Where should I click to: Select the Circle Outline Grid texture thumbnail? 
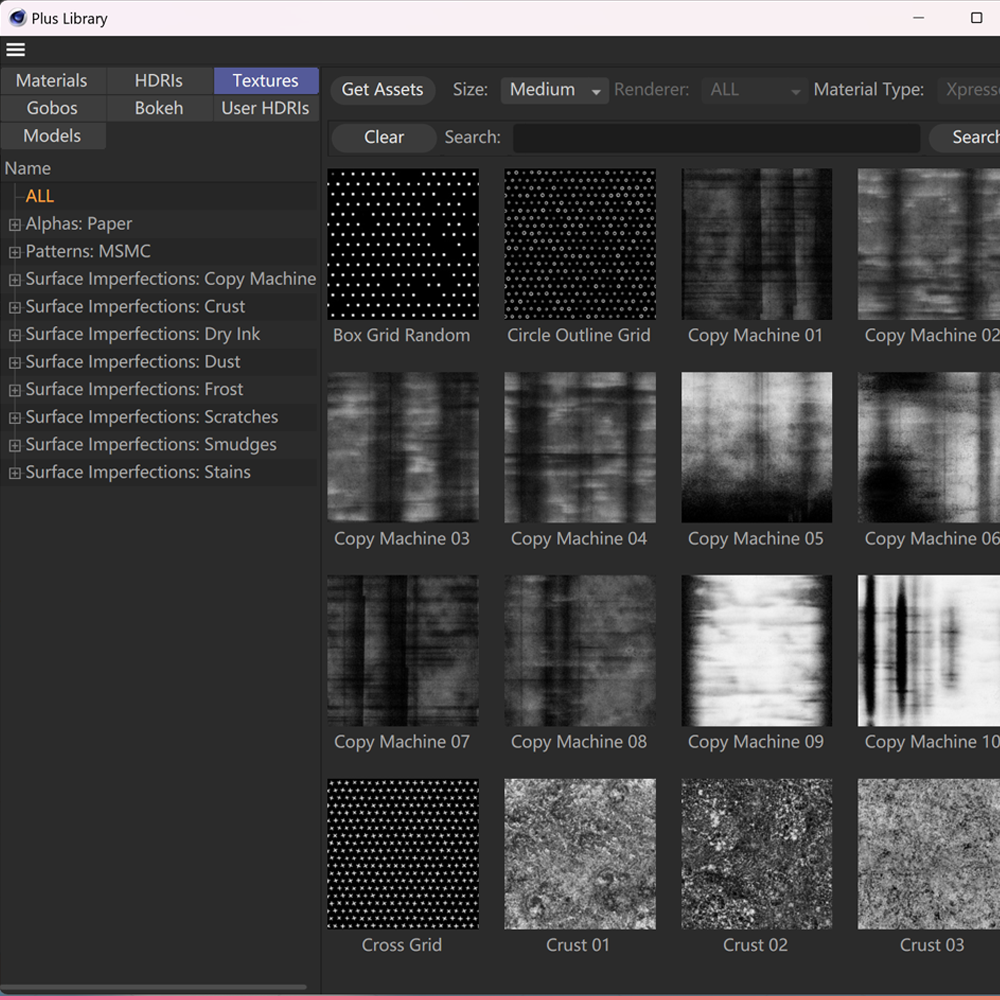pos(580,244)
